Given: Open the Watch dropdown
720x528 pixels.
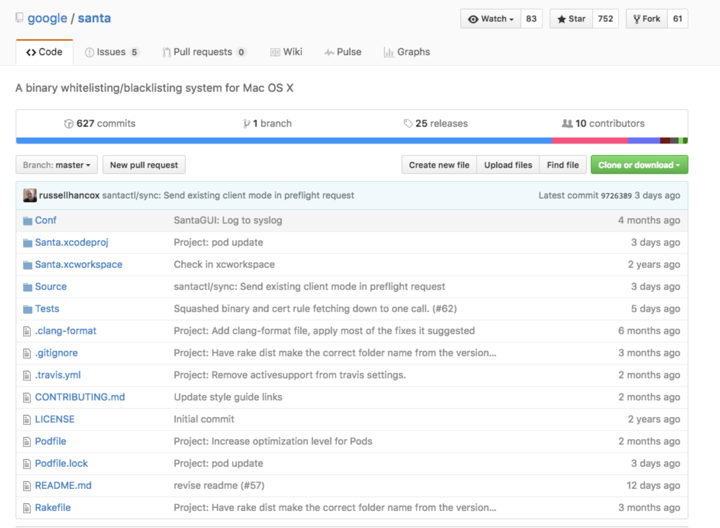Looking at the screenshot, I should pos(490,19).
